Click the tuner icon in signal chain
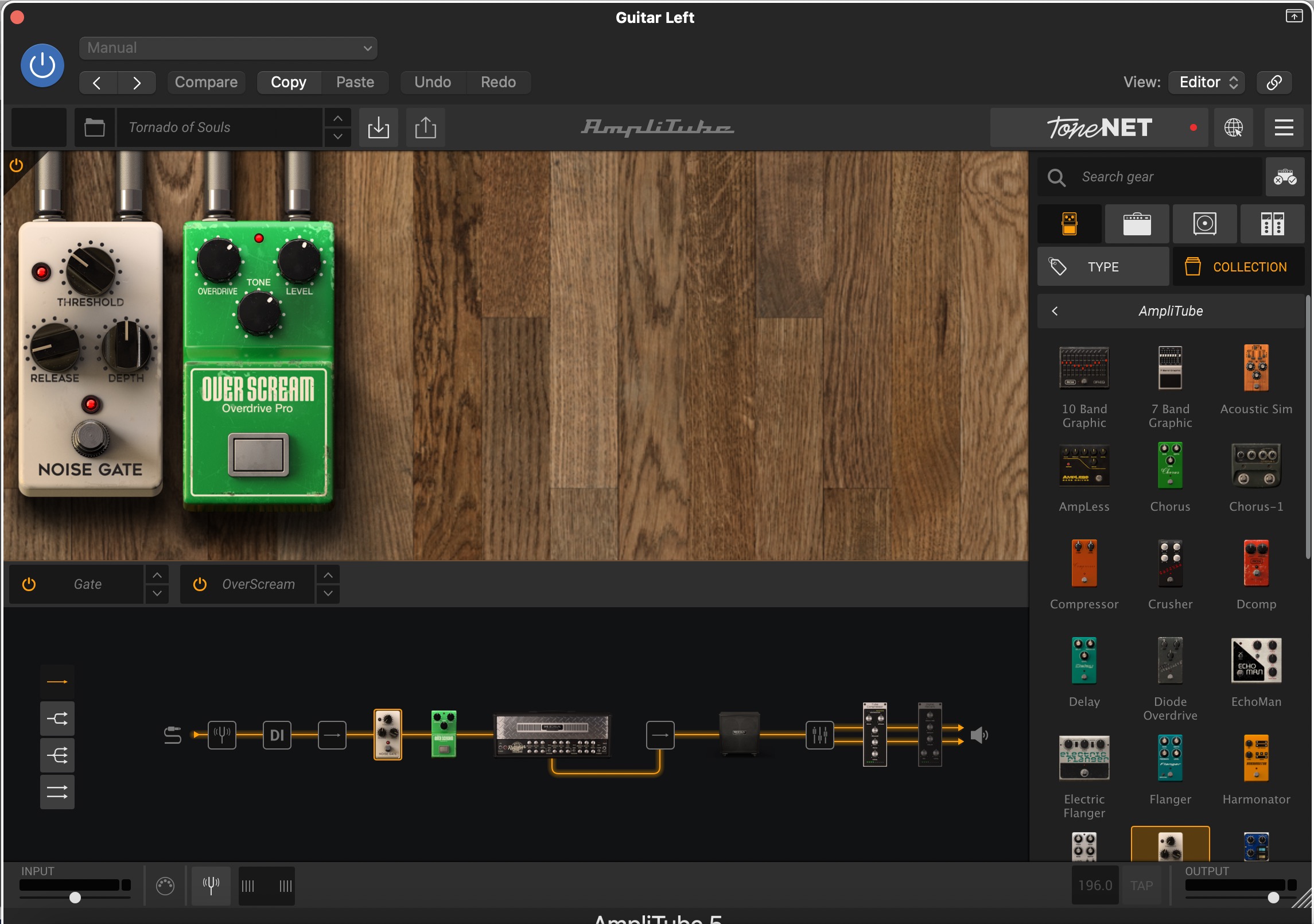 pyautogui.click(x=221, y=735)
